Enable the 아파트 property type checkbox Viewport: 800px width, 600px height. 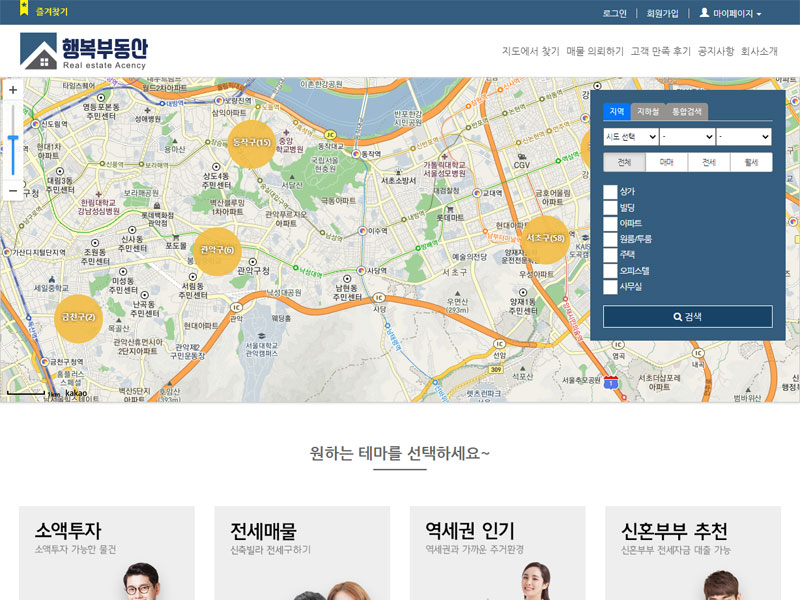pyautogui.click(x=610, y=223)
